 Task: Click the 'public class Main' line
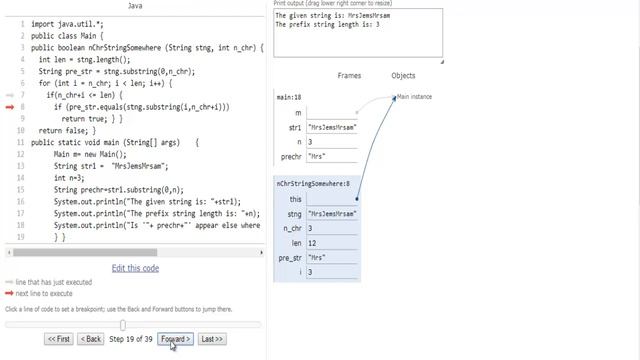click(x=67, y=36)
